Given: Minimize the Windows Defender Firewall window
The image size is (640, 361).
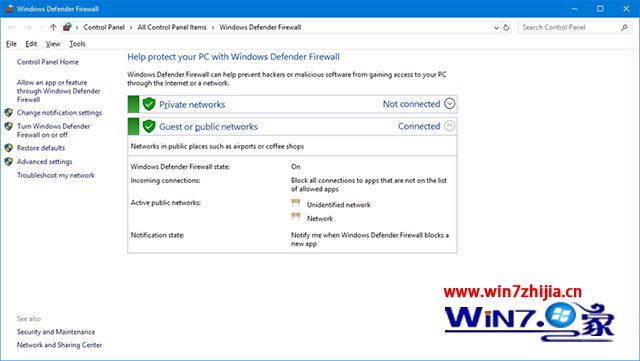Looking at the screenshot, I should click(x=575, y=9).
